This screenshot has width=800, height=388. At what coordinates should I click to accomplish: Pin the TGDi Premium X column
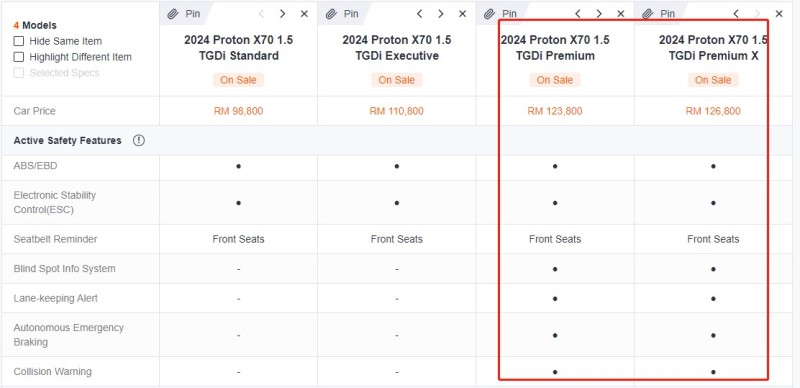(x=659, y=14)
